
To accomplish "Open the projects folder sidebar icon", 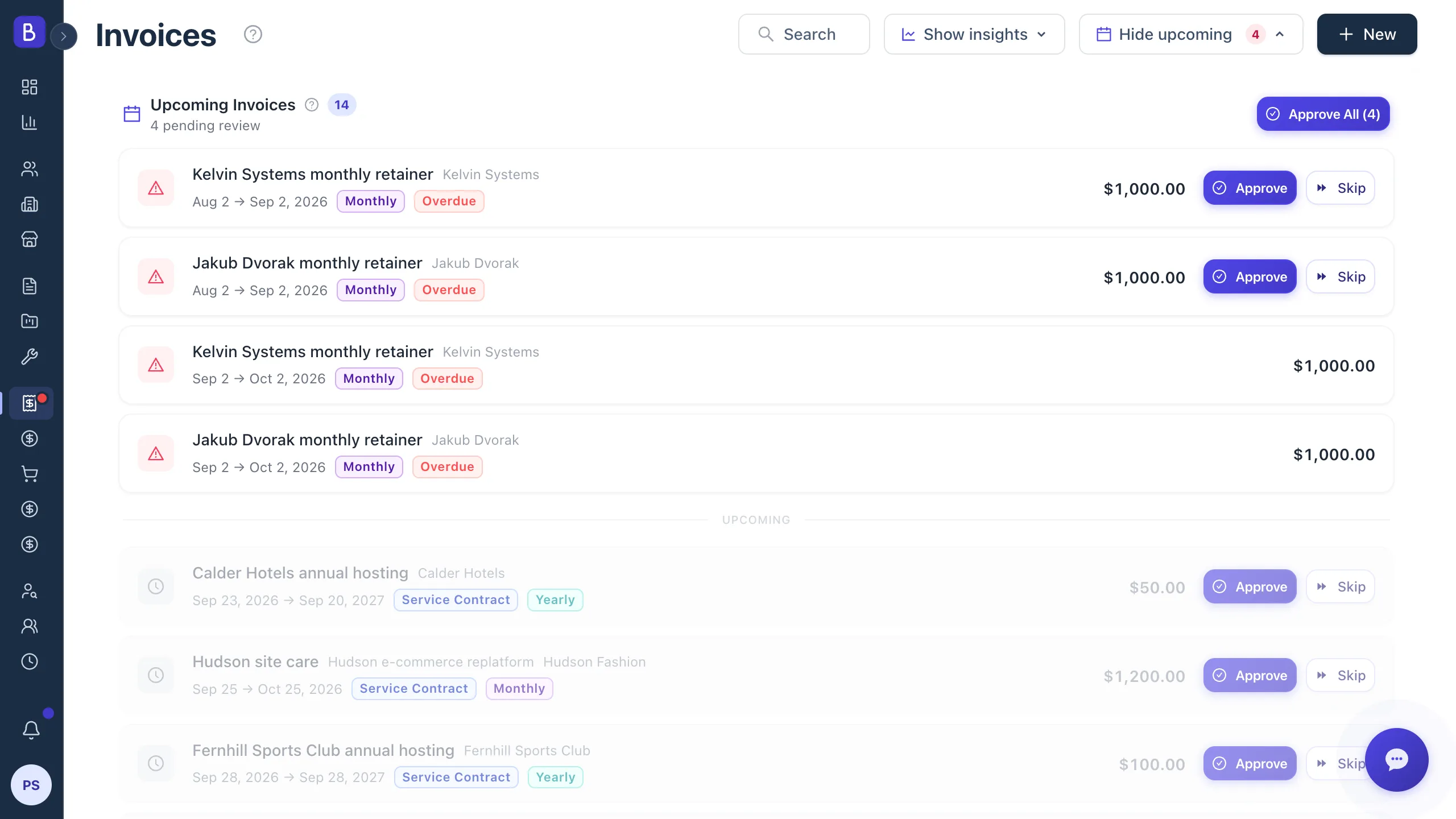I will click(x=30, y=321).
